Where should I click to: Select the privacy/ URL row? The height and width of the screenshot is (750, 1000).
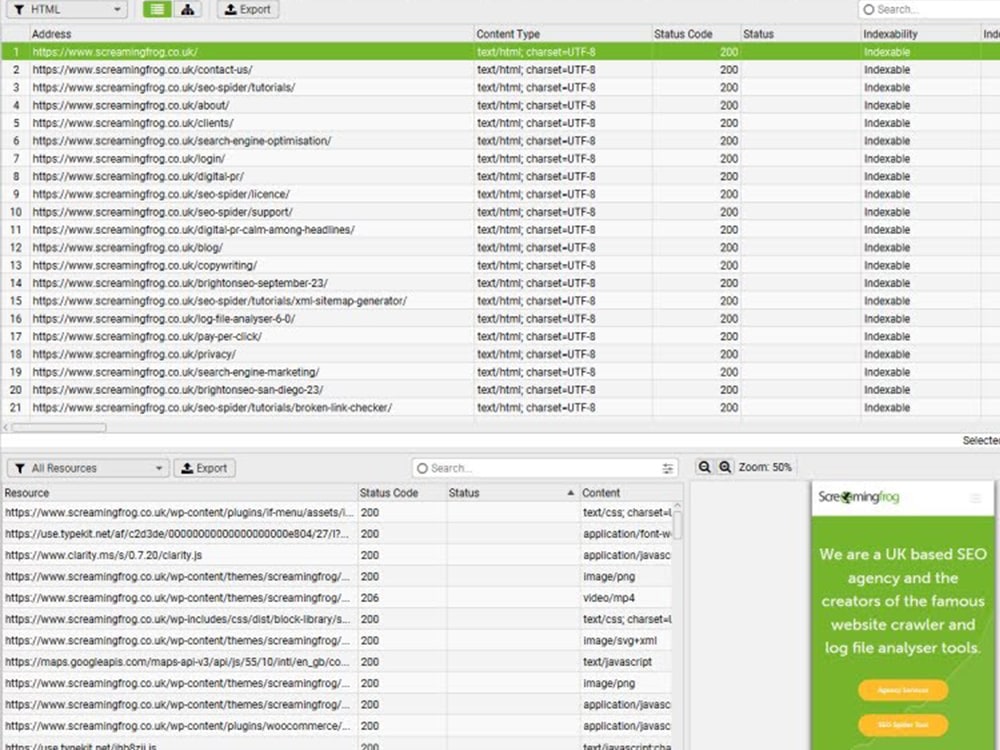(x=500, y=355)
